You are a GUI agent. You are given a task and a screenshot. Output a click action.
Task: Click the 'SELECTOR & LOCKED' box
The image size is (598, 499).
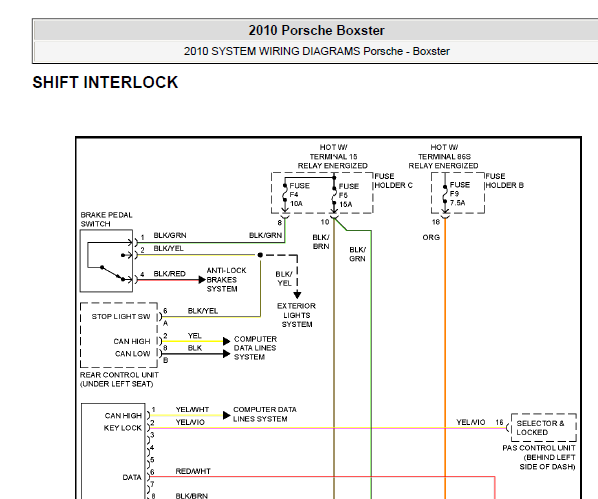[543, 428]
